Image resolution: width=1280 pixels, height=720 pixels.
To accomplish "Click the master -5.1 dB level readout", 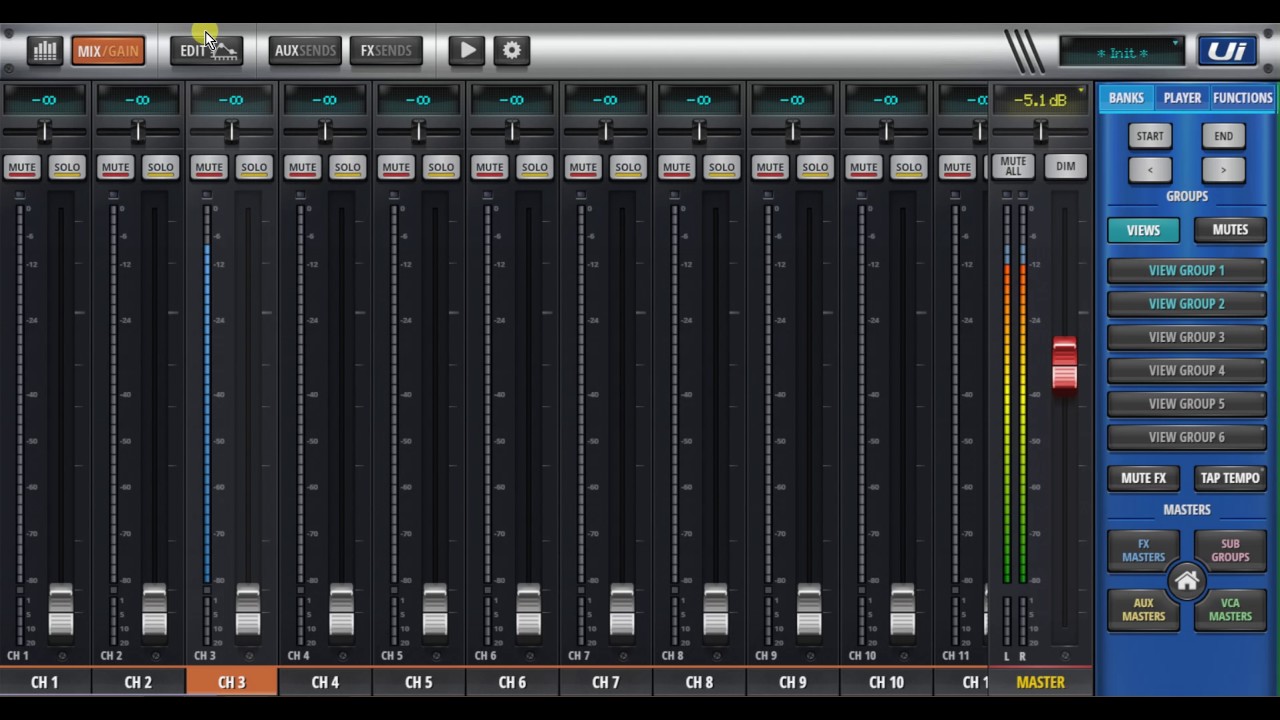I will point(1040,101).
